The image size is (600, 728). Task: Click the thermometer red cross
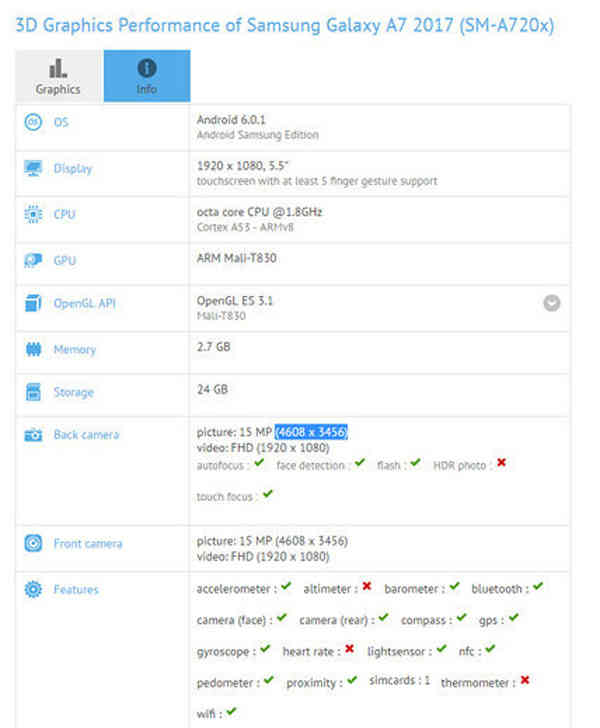pyautogui.click(x=525, y=680)
